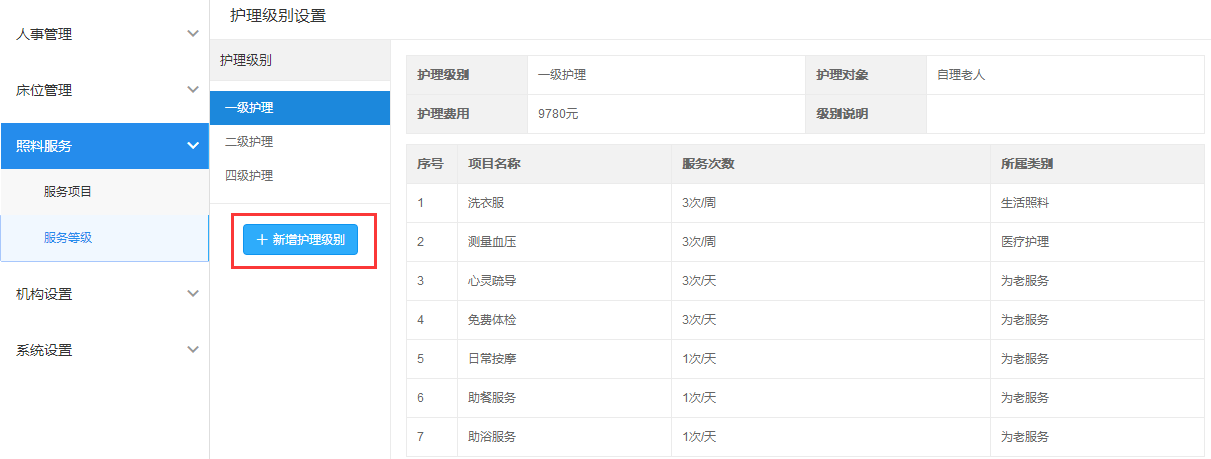Select 四级护理 in care level list

249,176
